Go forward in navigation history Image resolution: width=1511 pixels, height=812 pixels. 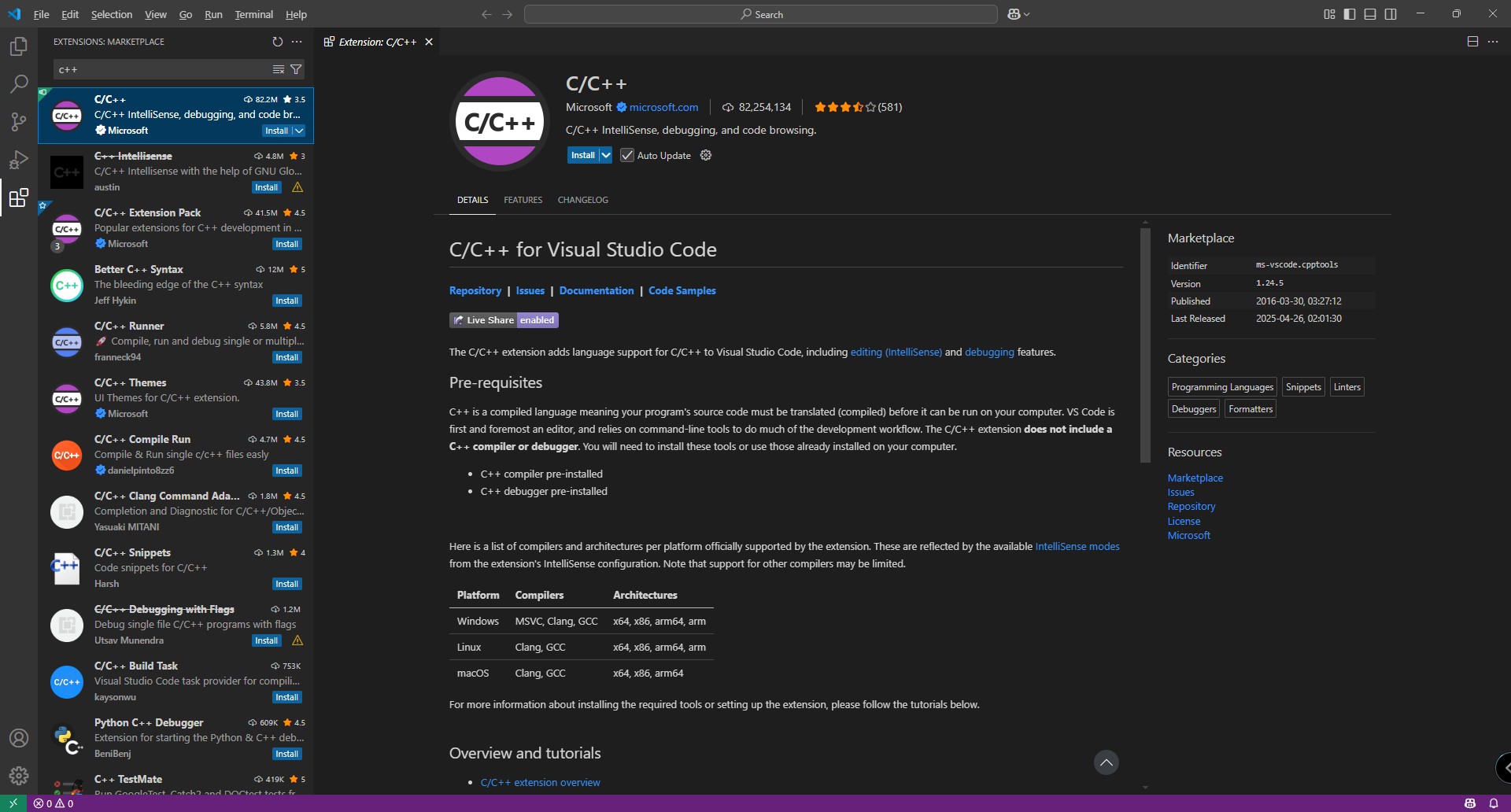click(x=508, y=14)
